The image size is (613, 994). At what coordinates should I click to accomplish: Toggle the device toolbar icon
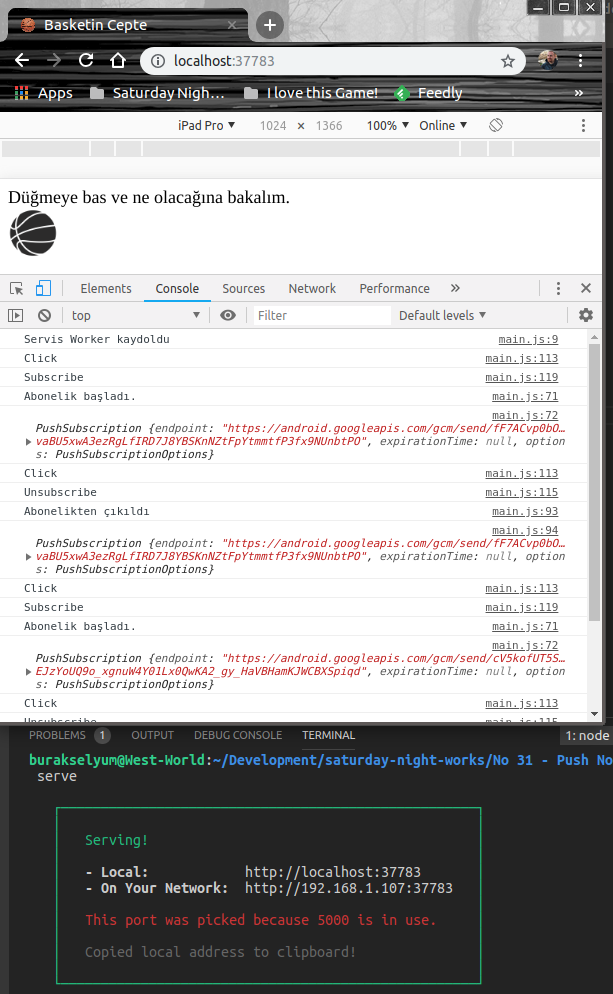pyautogui.click(x=44, y=288)
